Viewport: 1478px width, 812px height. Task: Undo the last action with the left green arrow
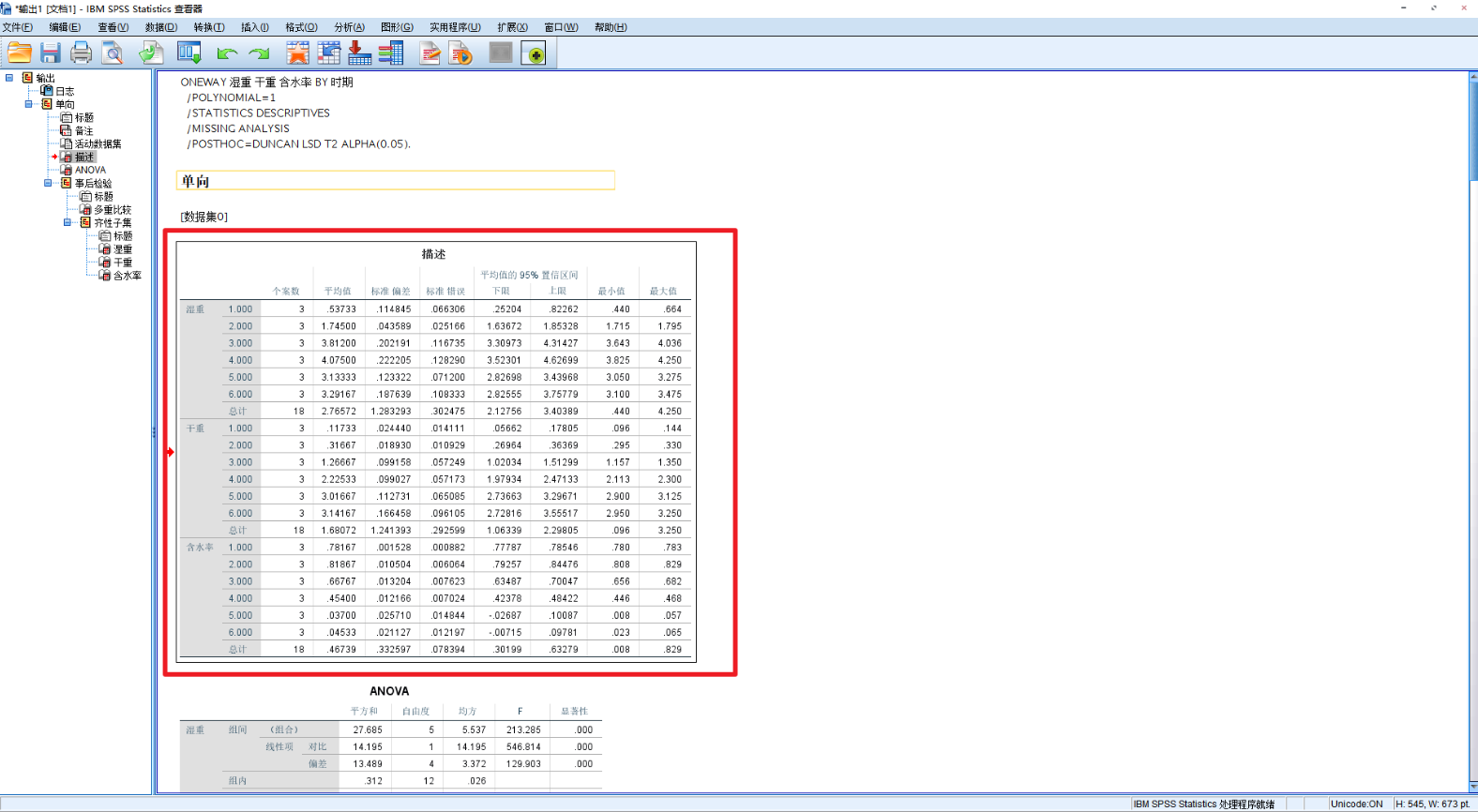(227, 53)
